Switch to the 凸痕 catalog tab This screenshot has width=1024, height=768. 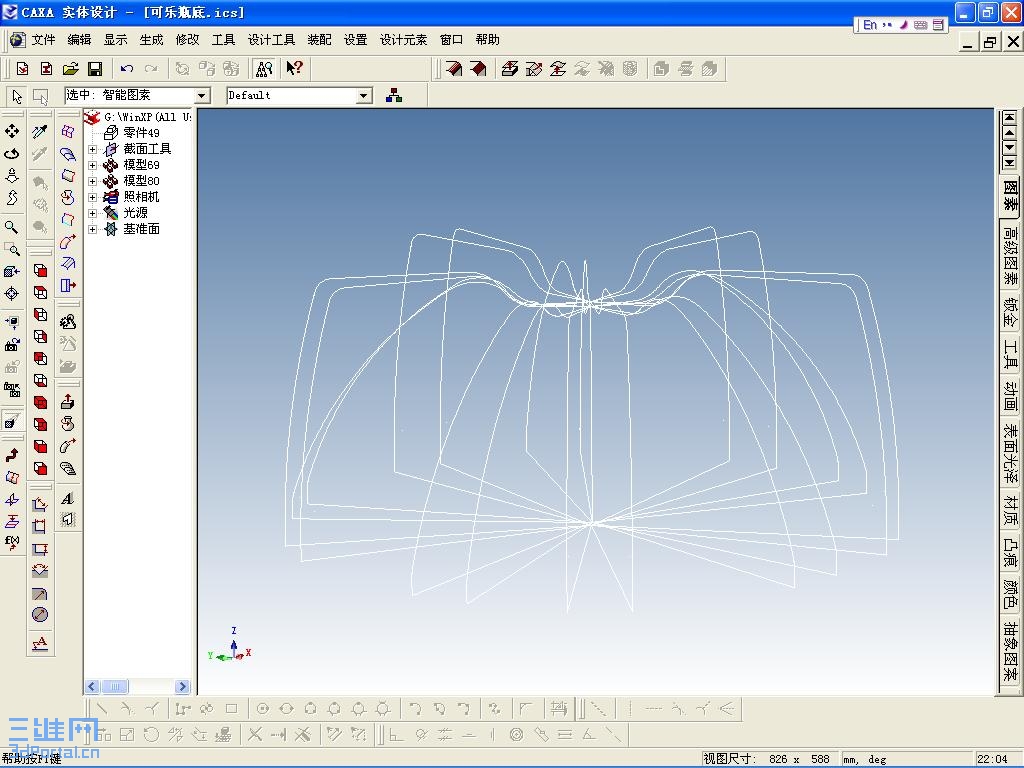1010,552
